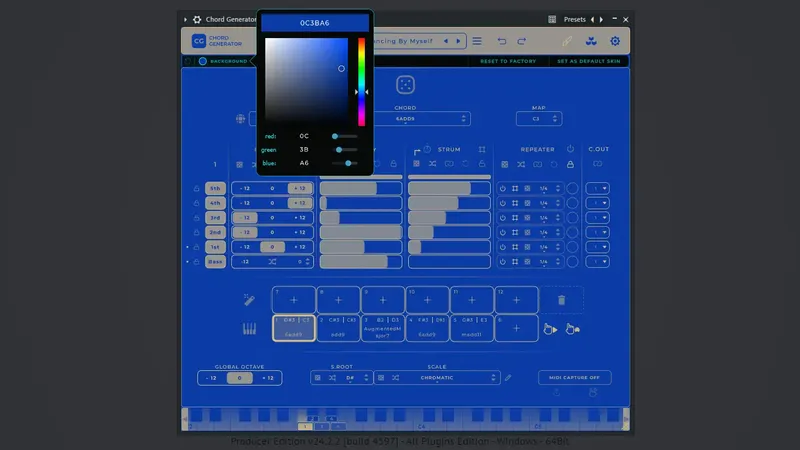
Task: Click the grid icon in Strum header
Action: click(482, 149)
